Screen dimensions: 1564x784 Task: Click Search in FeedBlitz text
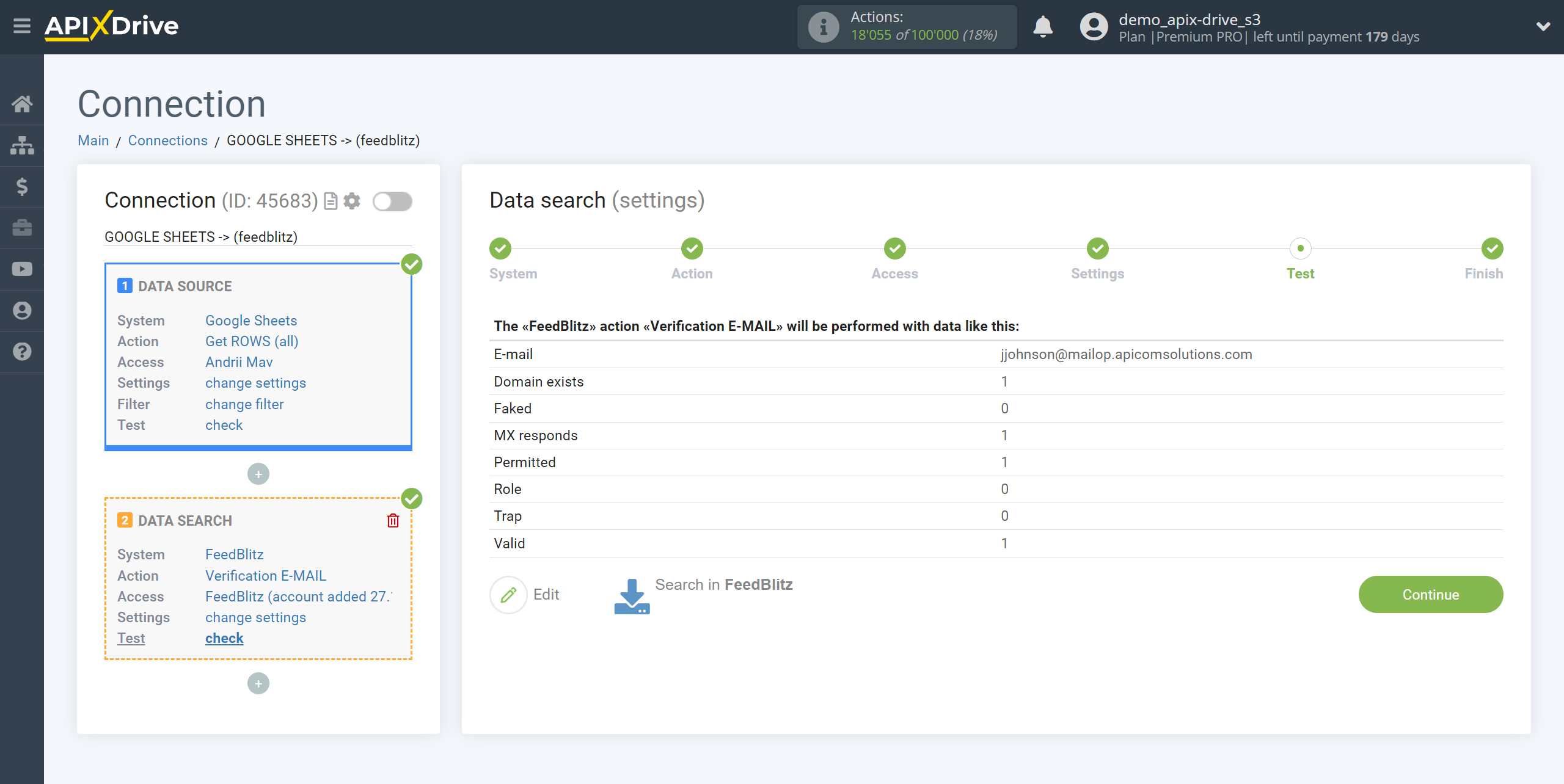[724, 585]
